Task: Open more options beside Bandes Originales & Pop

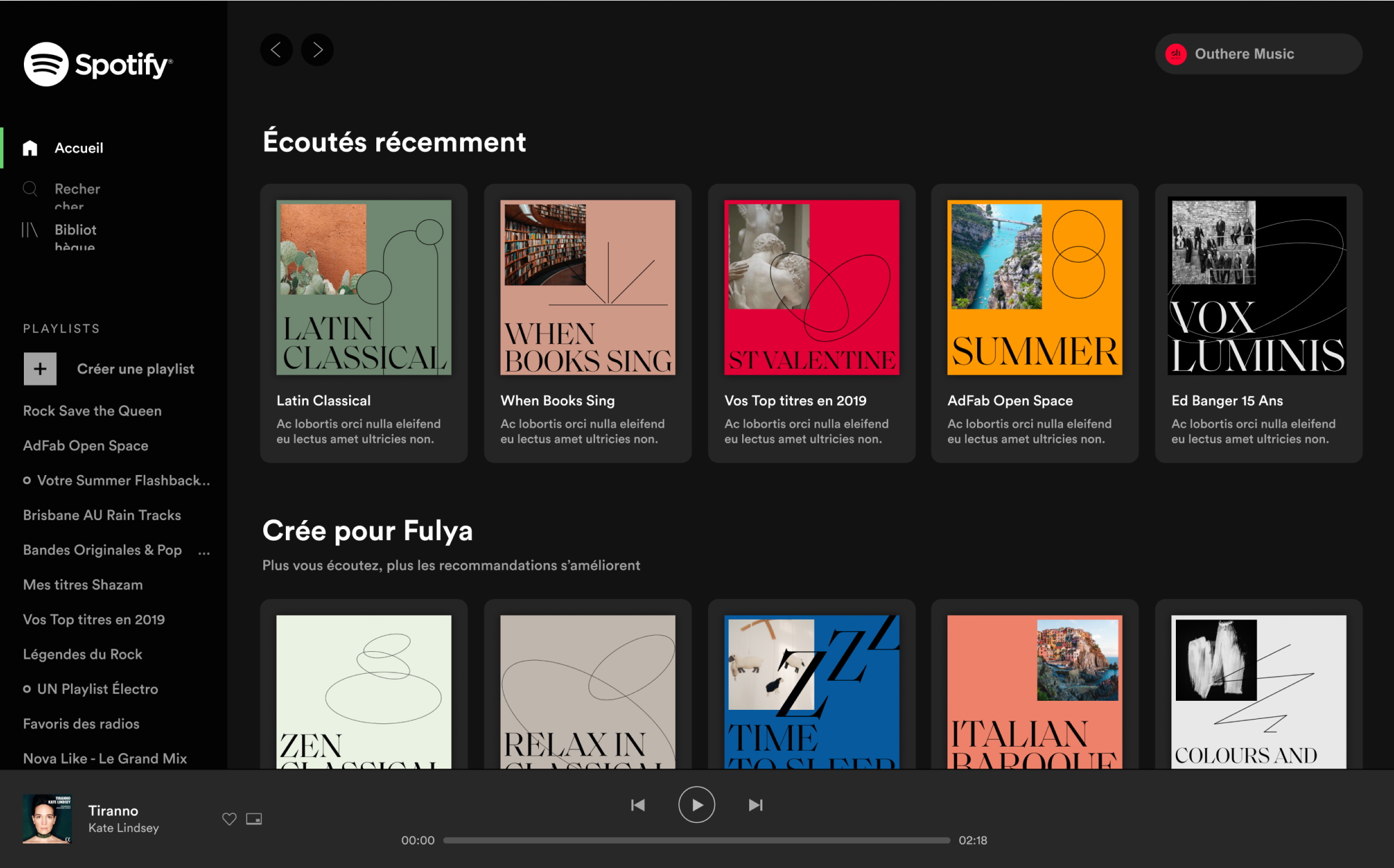Action: click(x=204, y=552)
